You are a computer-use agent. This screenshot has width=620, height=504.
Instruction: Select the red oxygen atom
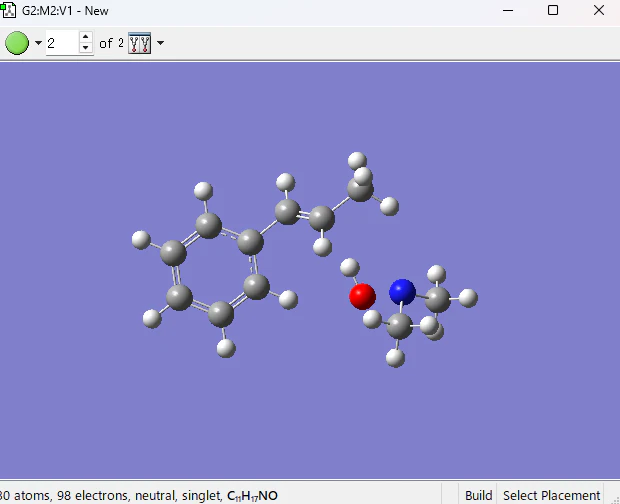362,296
